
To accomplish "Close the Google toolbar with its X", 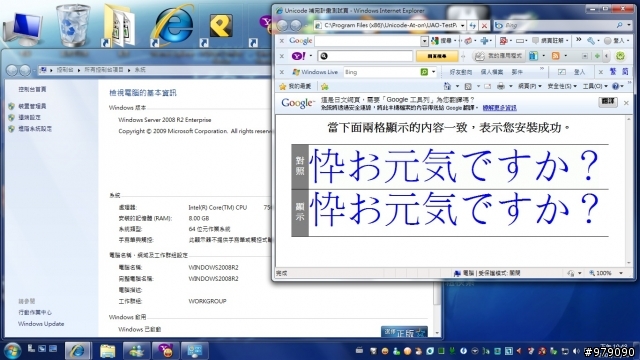I will (x=282, y=40).
